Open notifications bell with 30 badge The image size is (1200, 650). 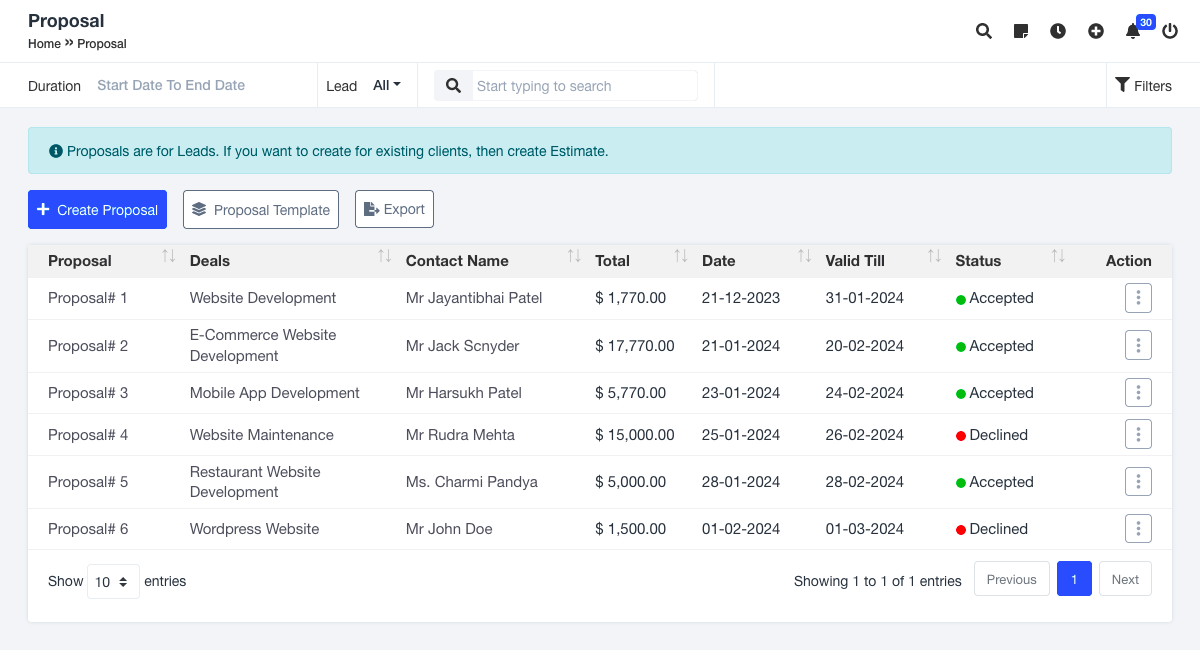click(1133, 31)
